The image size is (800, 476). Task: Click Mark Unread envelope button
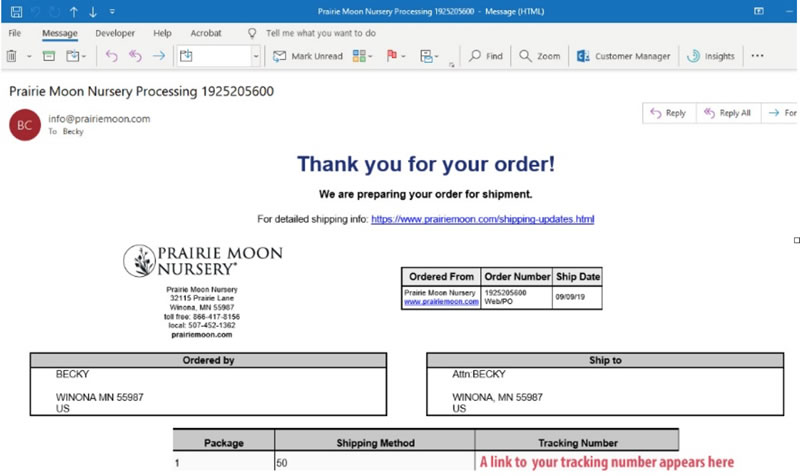coord(307,56)
